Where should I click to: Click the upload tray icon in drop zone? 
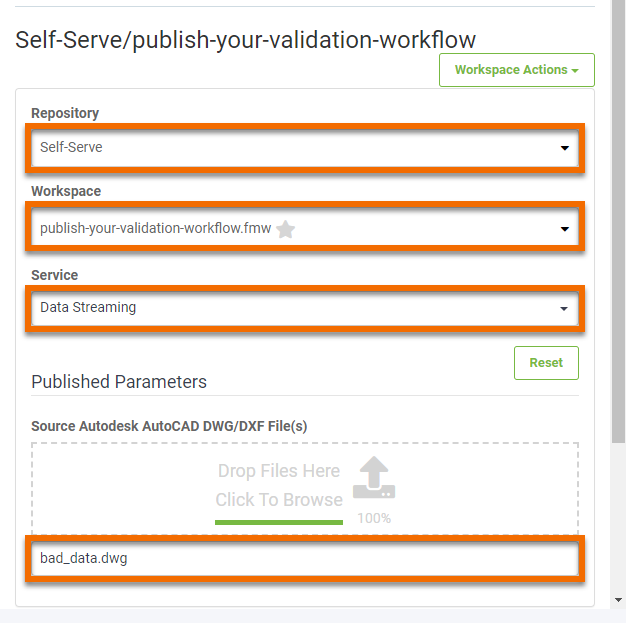(x=374, y=479)
